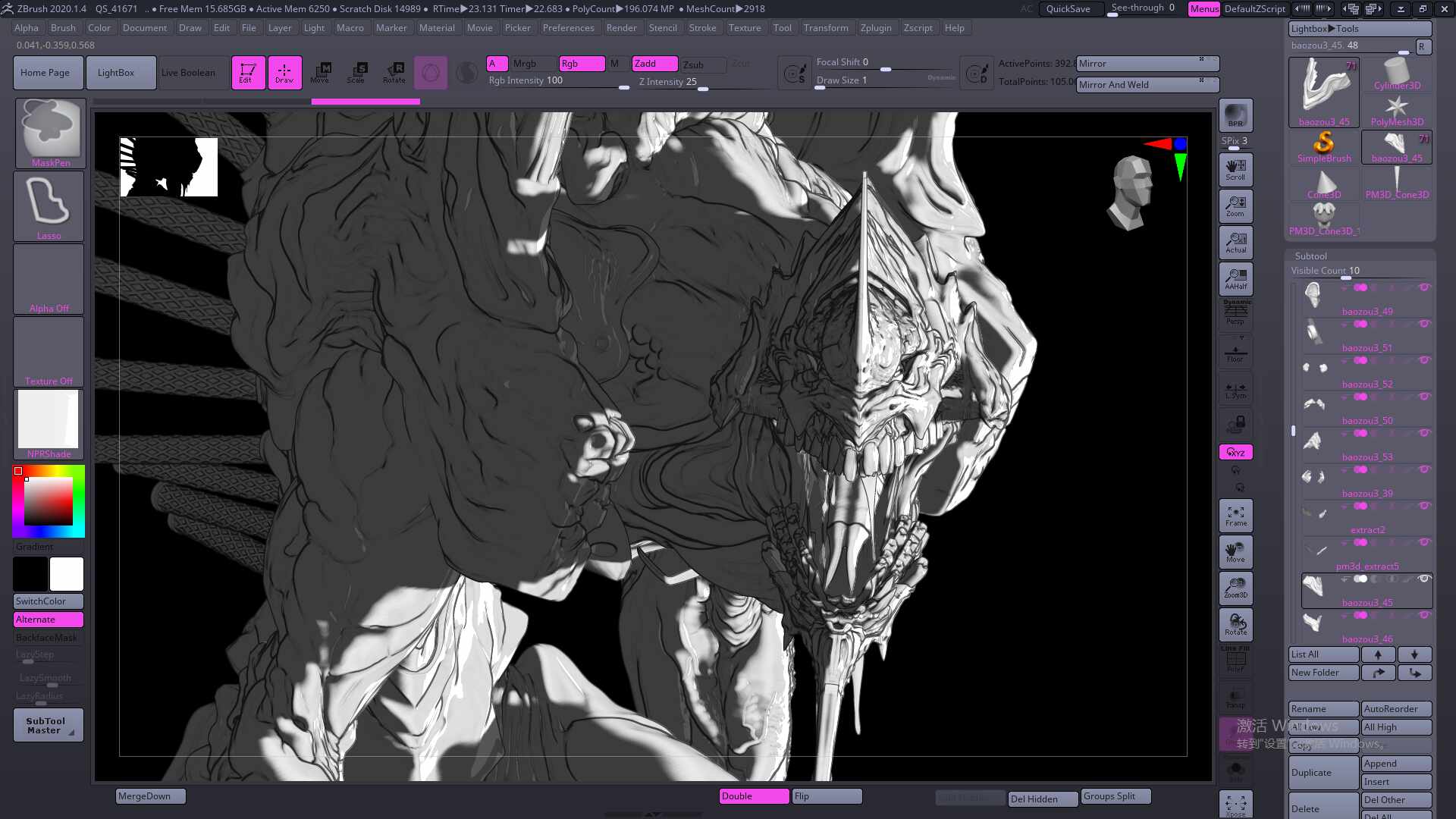Open NPRShade material selector
The image size is (1456, 819).
(49, 425)
